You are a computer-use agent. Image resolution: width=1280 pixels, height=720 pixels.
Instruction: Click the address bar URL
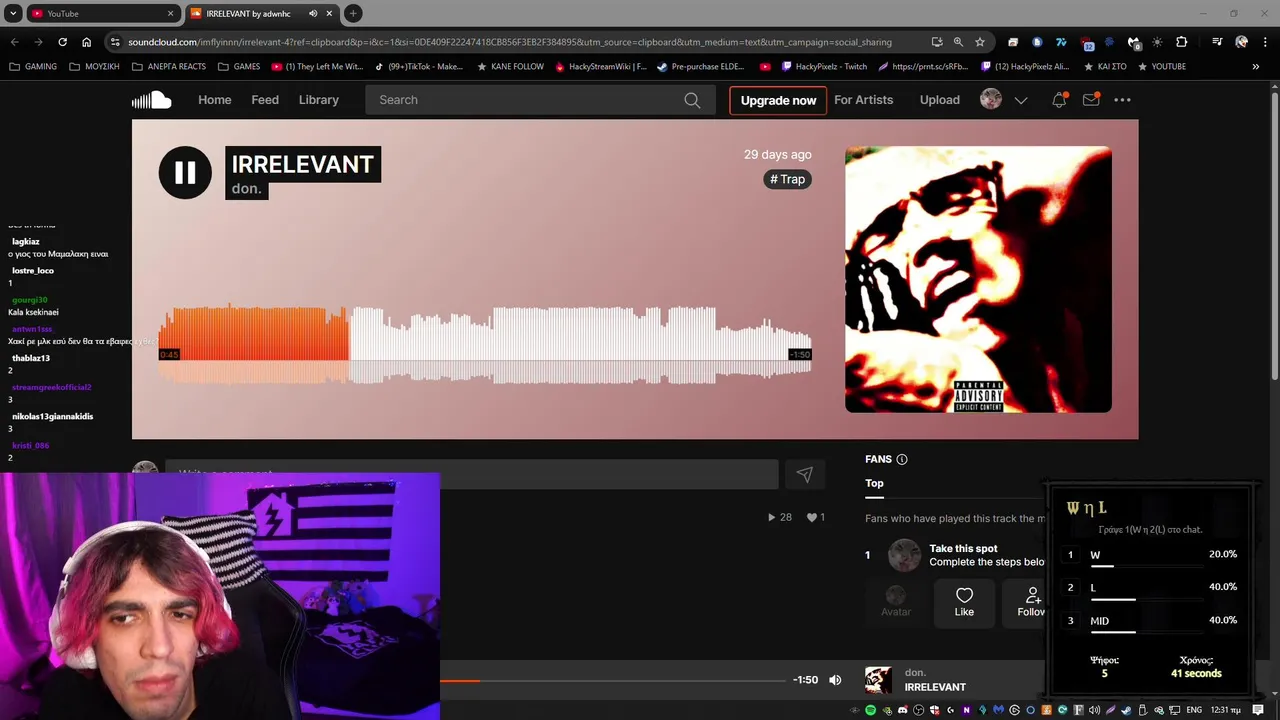point(510,42)
